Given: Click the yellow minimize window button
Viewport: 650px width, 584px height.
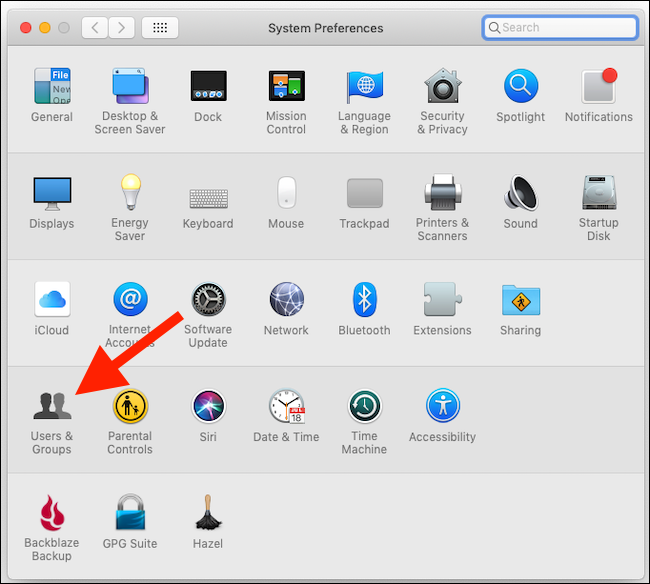Looking at the screenshot, I should 45,28.
